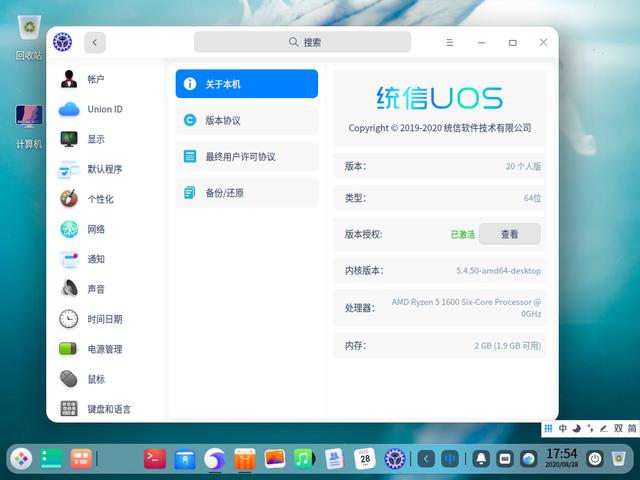Click the AMD Ryzen 5 1600 processor text

pyautogui.click(x=466, y=308)
